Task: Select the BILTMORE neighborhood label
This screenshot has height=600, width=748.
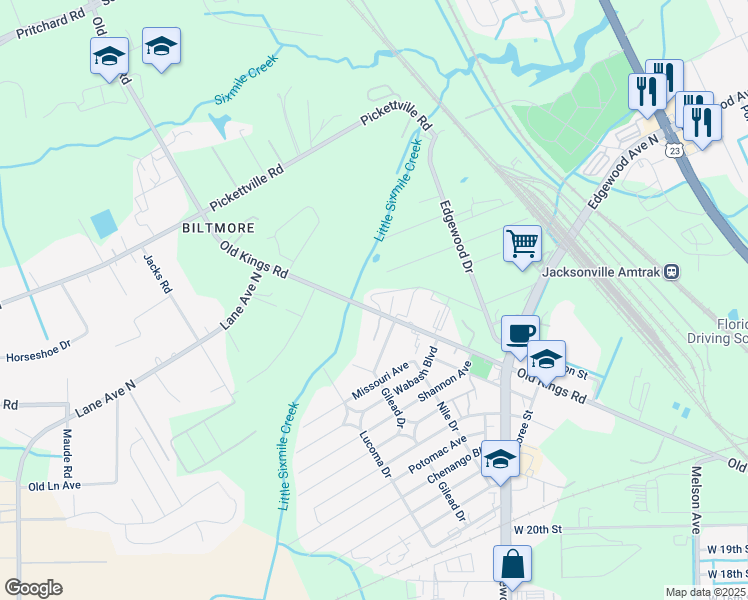Action: coord(218,228)
